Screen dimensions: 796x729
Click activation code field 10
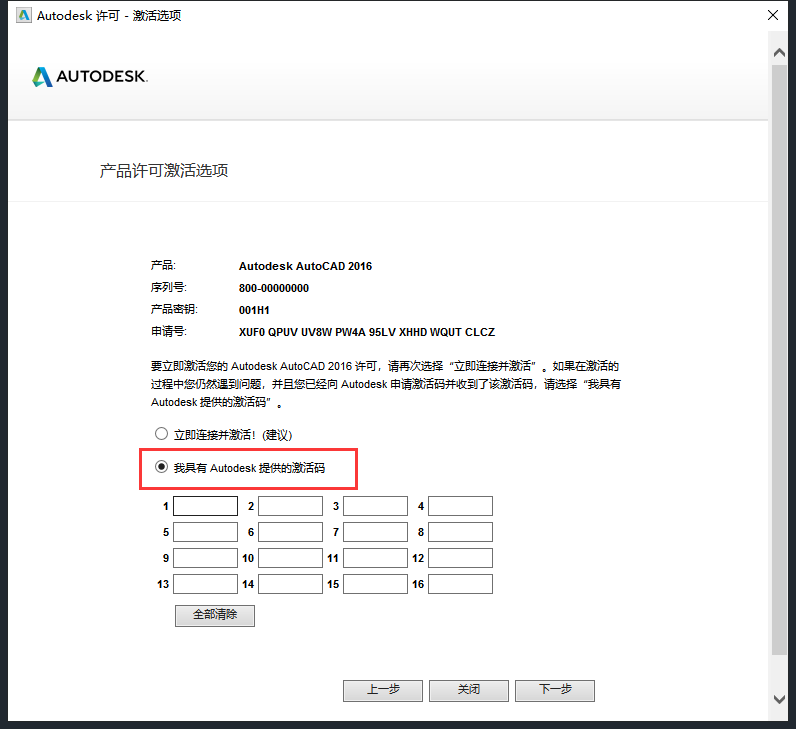[290, 558]
